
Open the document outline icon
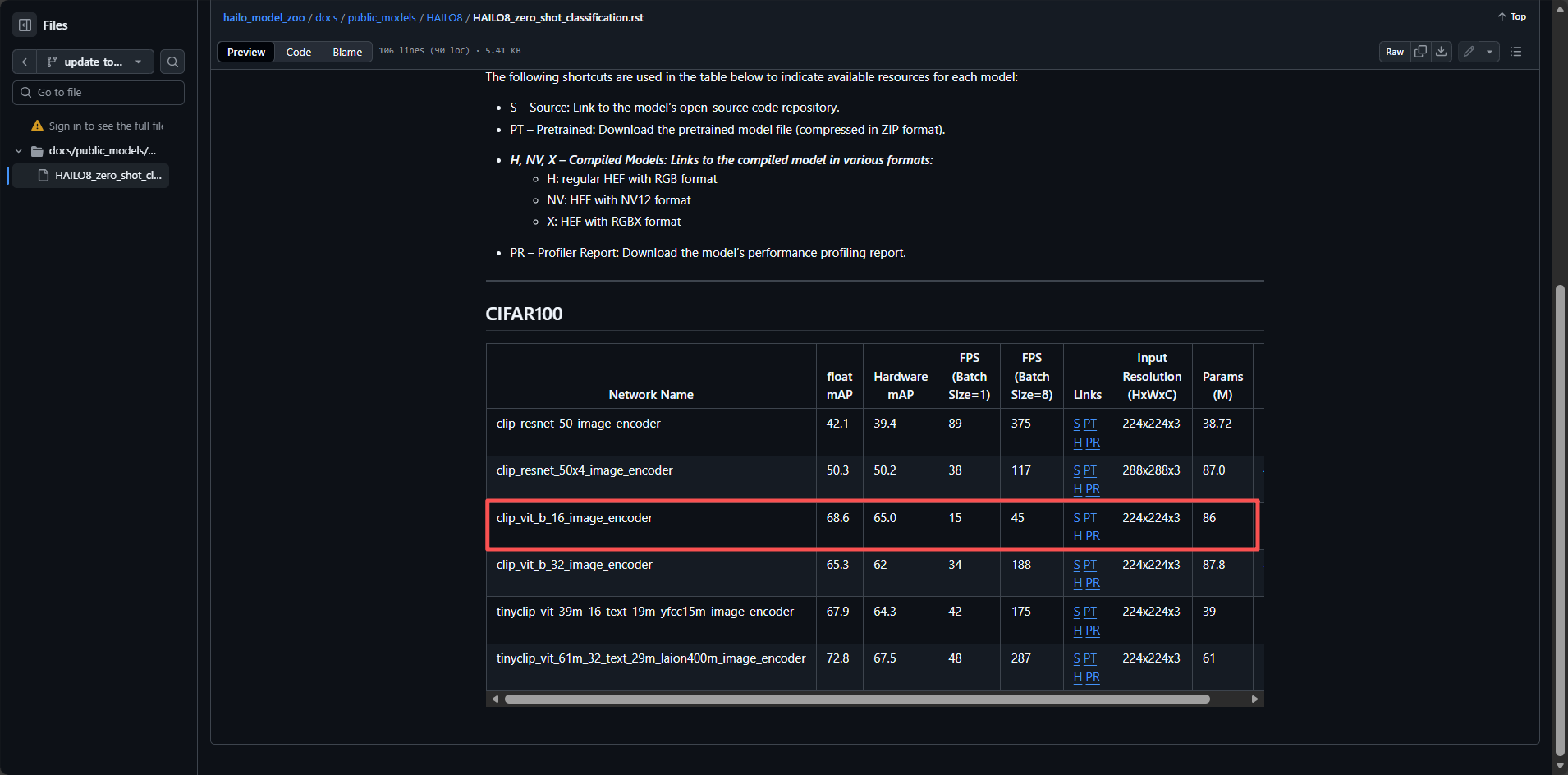pos(1515,52)
